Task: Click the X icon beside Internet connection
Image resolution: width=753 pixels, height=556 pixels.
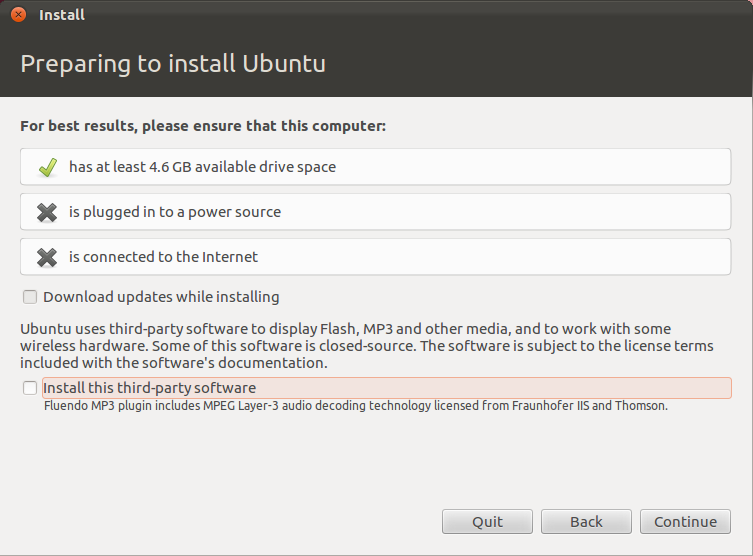Action: [x=47, y=257]
